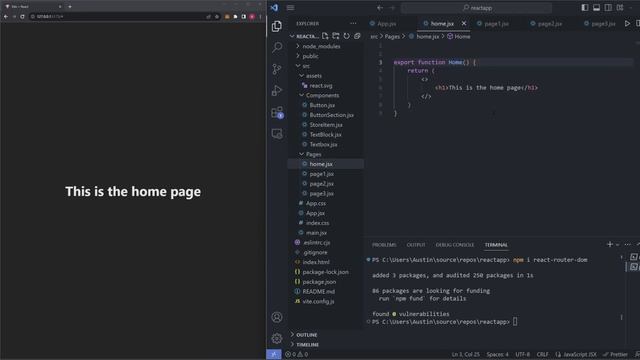Click Spaces: 4 indentation setting

pos(497,354)
